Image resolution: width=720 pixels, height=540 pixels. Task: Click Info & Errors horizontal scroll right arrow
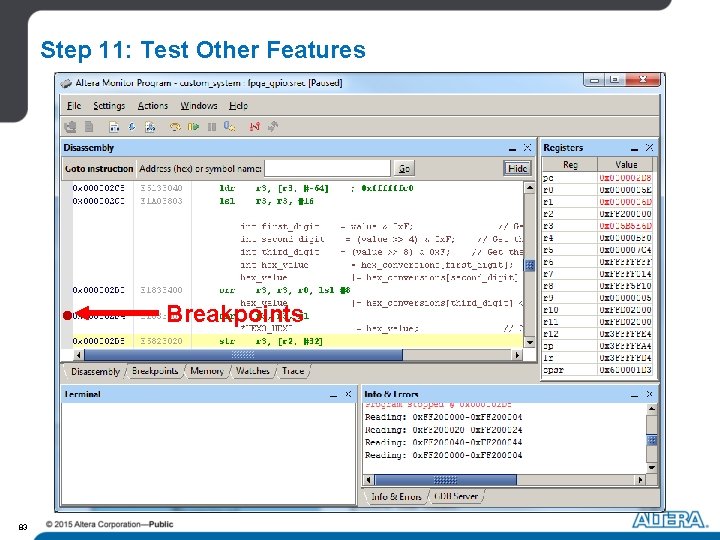point(640,480)
